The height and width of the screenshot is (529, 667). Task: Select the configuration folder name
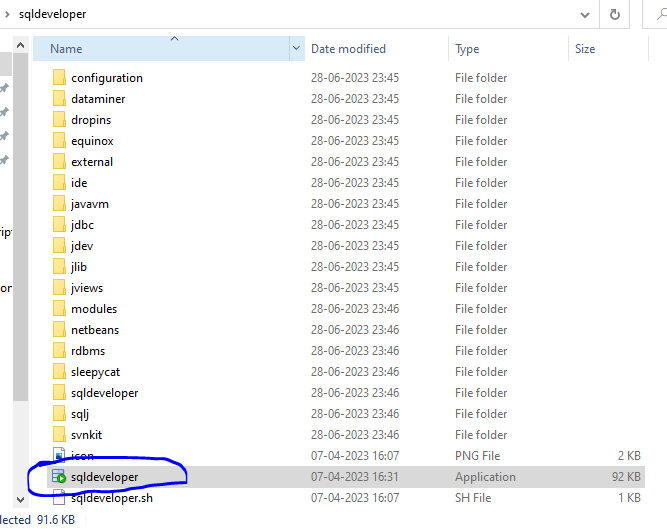[x=107, y=78]
